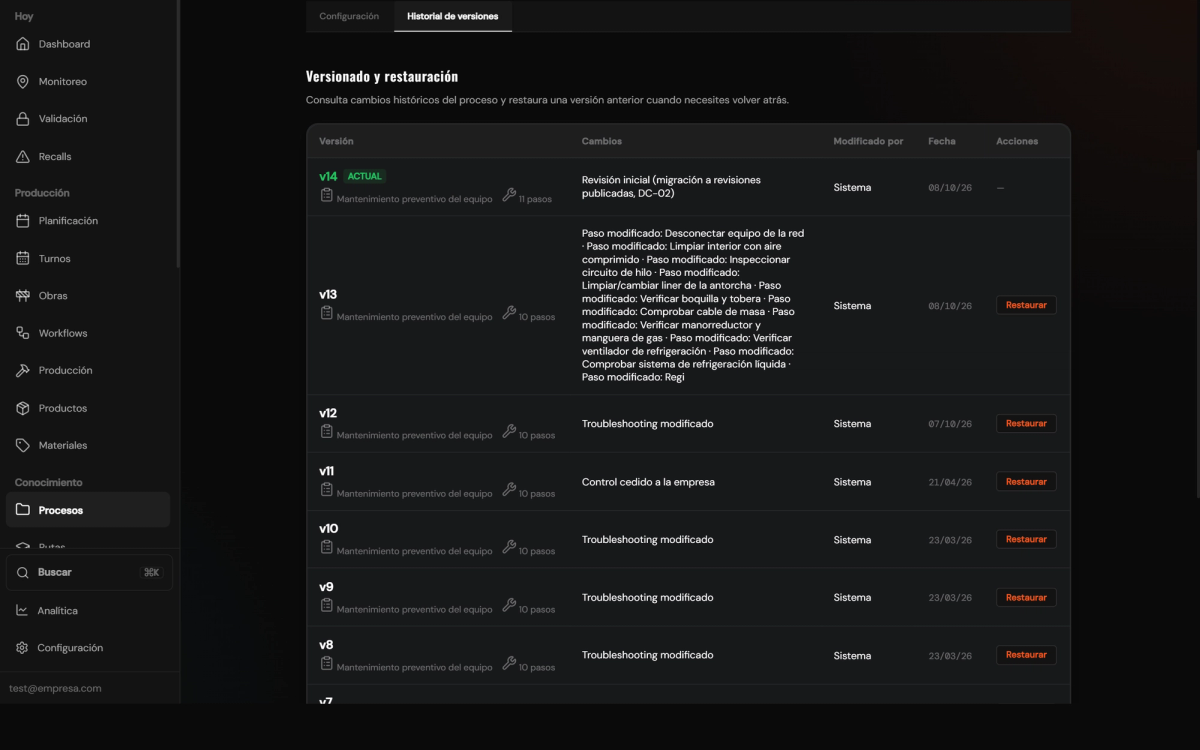Click the Producción section heading in sidebar
This screenshot has height=750, width=1200.
[x=42, y=193]
